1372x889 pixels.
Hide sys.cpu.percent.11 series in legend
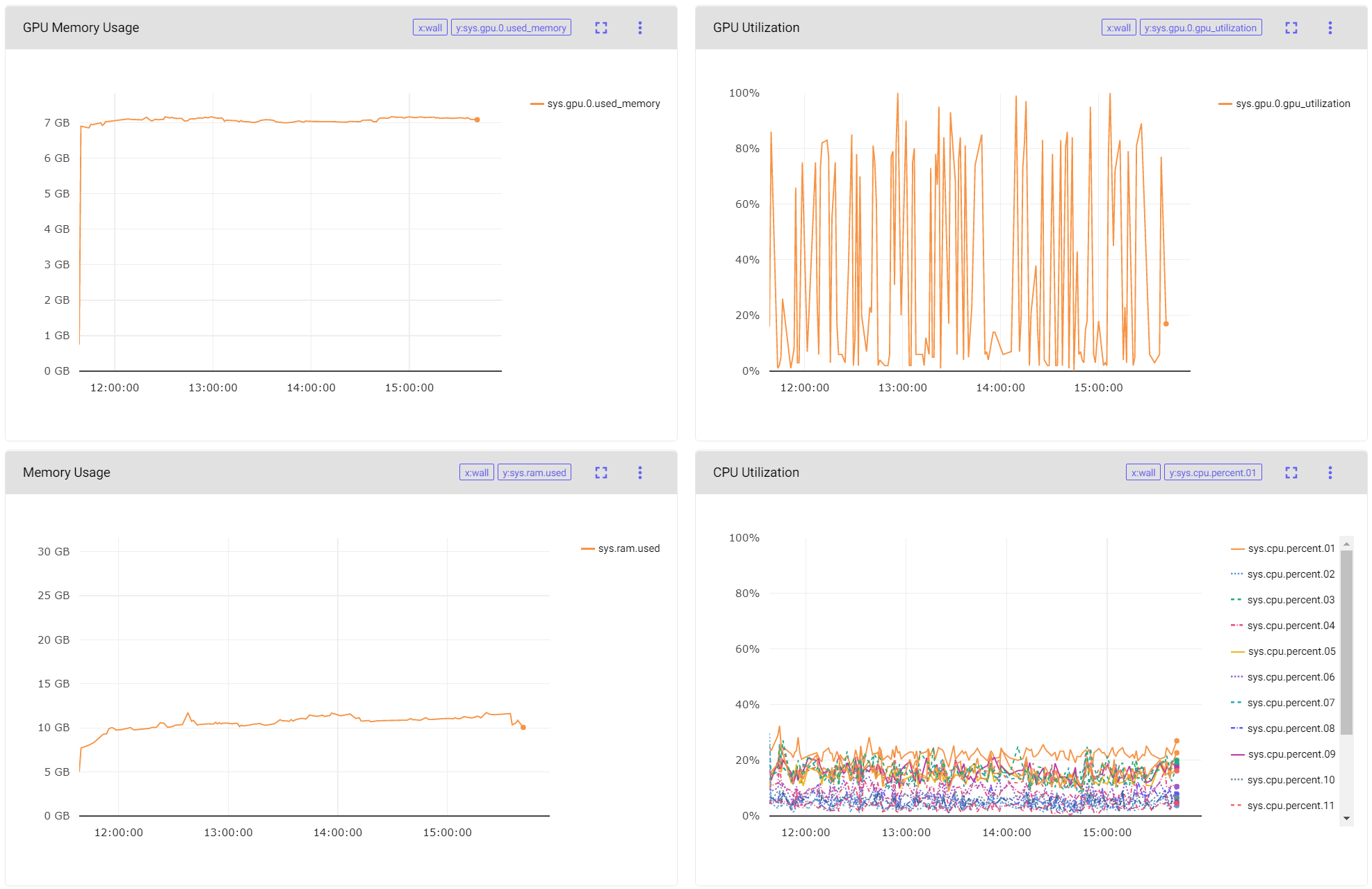pyautogui.click(x=1283, y=806)
